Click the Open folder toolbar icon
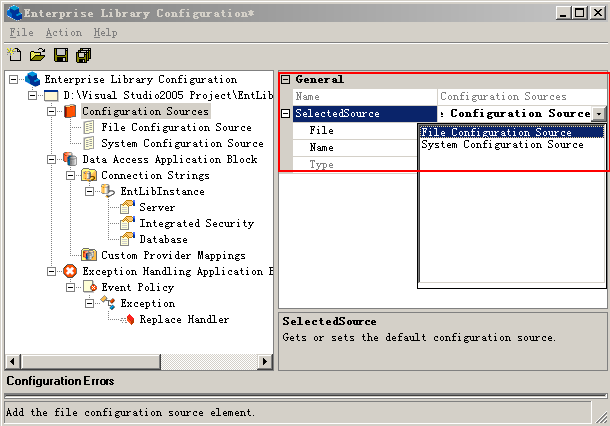 (x=37, y=55)
